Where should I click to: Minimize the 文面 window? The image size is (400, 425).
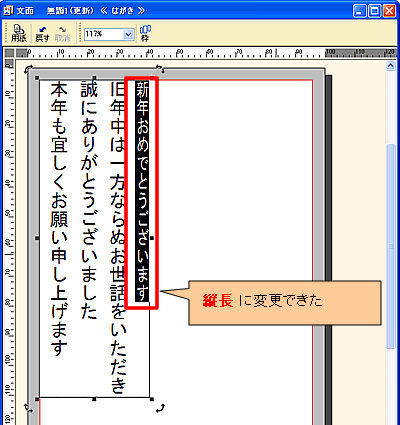coord(359,11)
